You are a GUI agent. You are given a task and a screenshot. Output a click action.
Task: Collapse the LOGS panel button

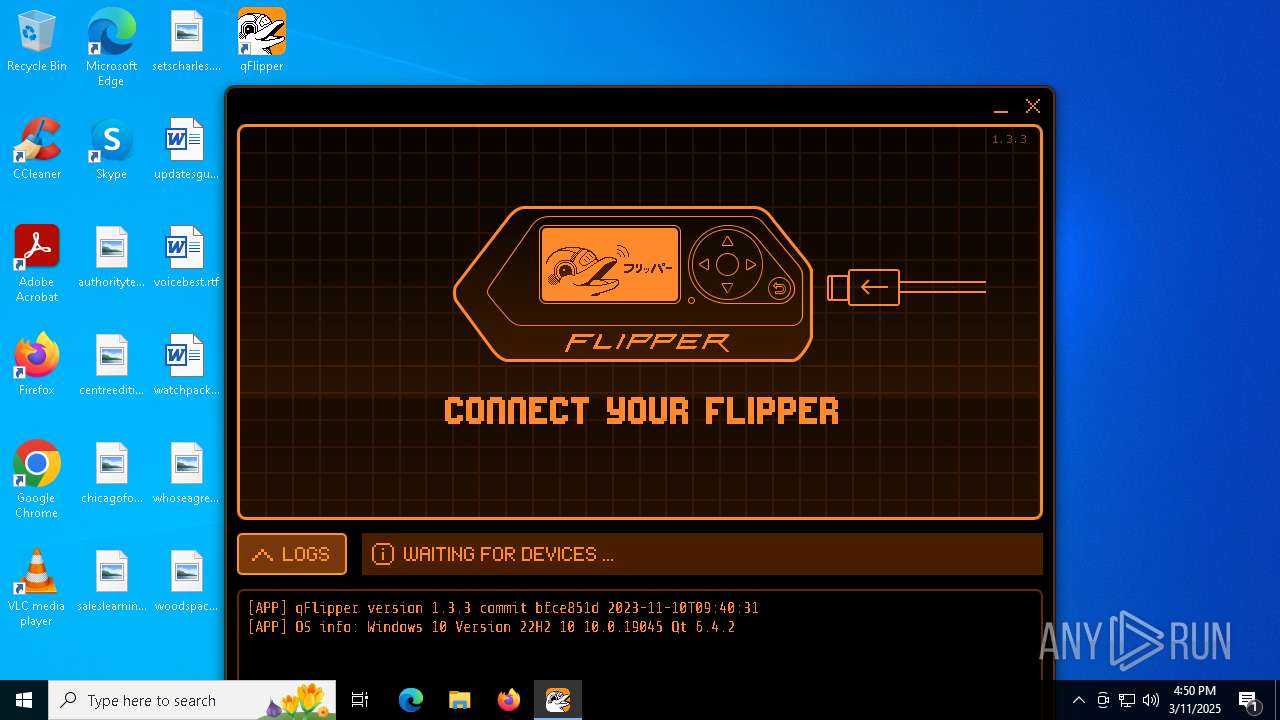[292, 554]
